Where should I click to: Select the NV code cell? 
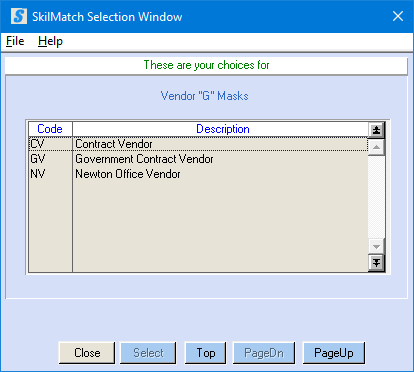50,174
